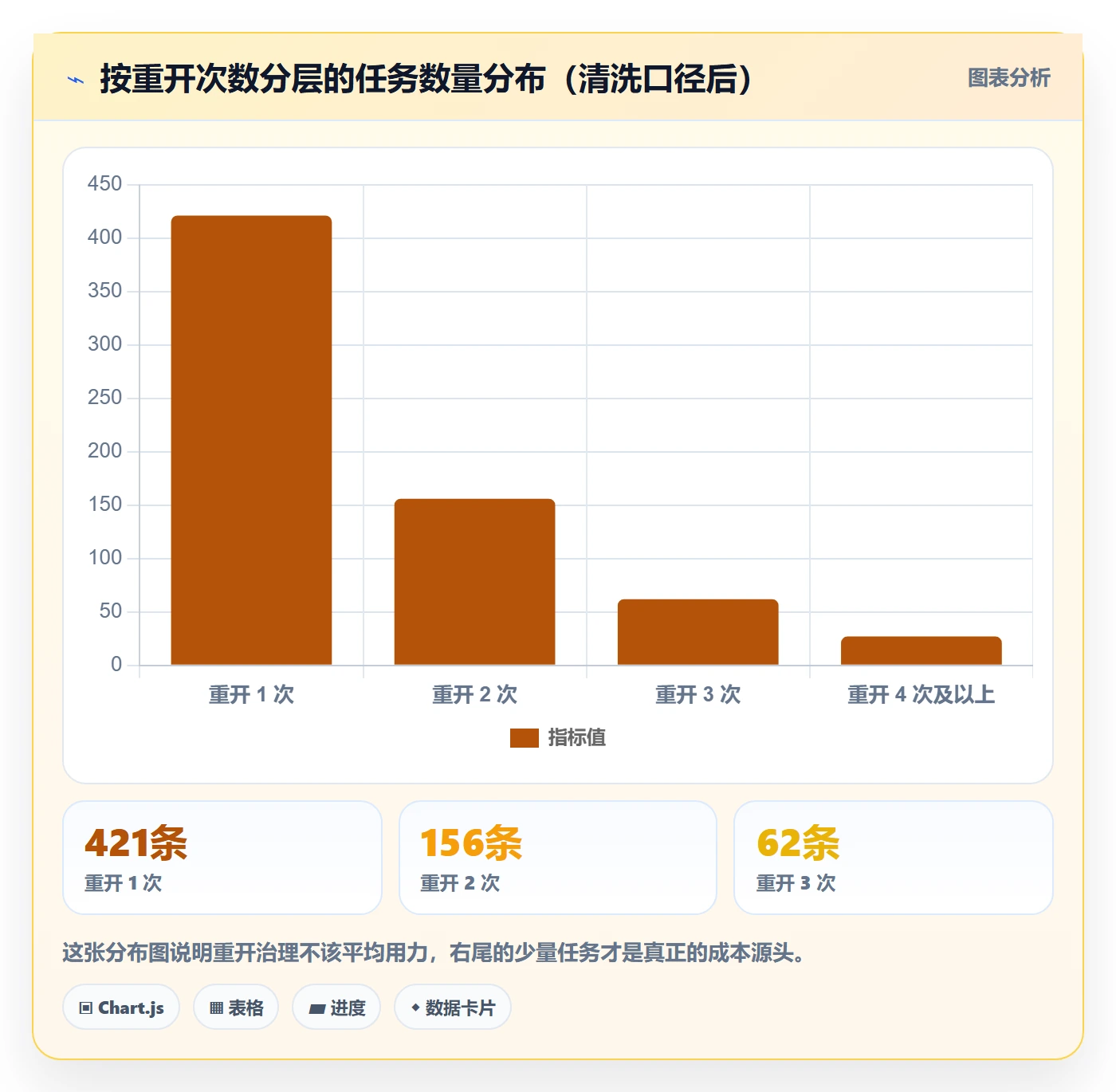This screenshot has width=1116, height=1092.
Task: Toggle the 指标值 legend color swatch
Action: click(525, 738)
